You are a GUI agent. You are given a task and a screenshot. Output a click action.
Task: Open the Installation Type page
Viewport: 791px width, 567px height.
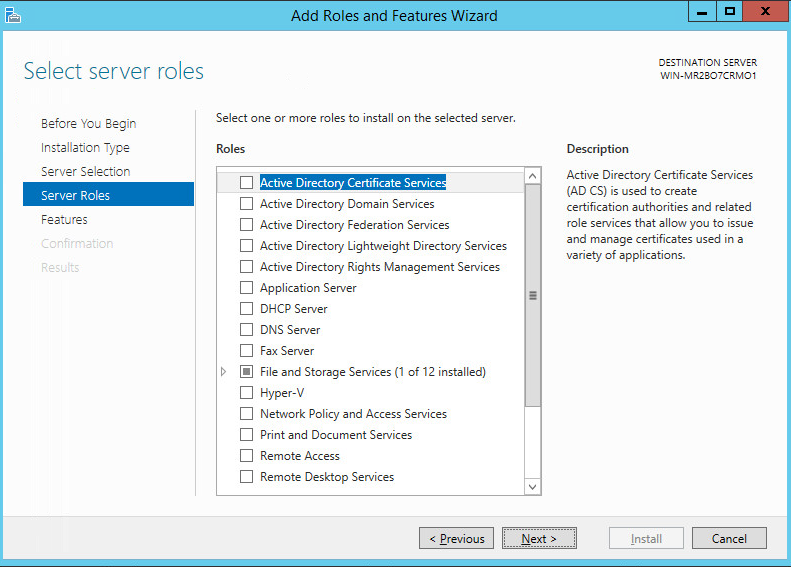[85, 148]
